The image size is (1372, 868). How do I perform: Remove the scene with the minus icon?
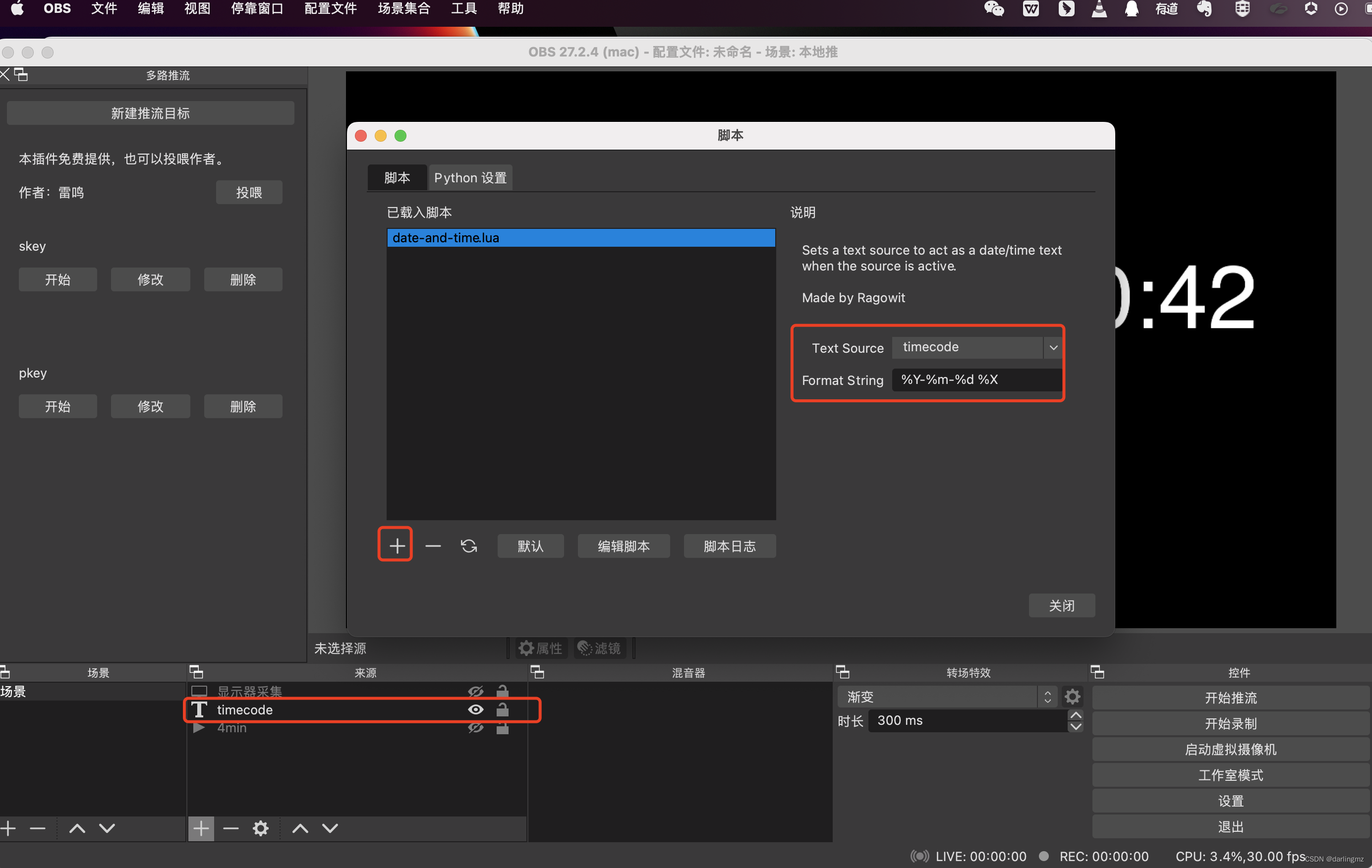38,828
